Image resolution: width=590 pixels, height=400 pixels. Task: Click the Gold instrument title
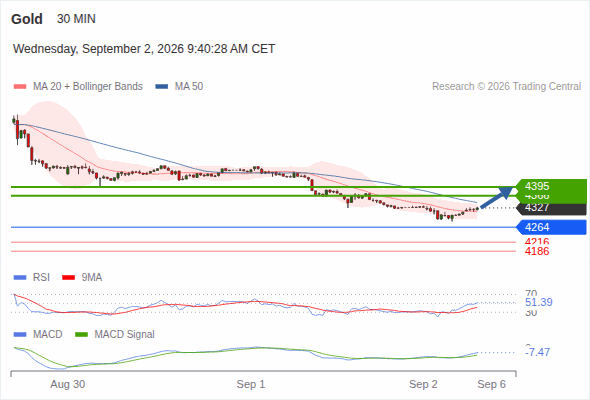pos(27,19)
